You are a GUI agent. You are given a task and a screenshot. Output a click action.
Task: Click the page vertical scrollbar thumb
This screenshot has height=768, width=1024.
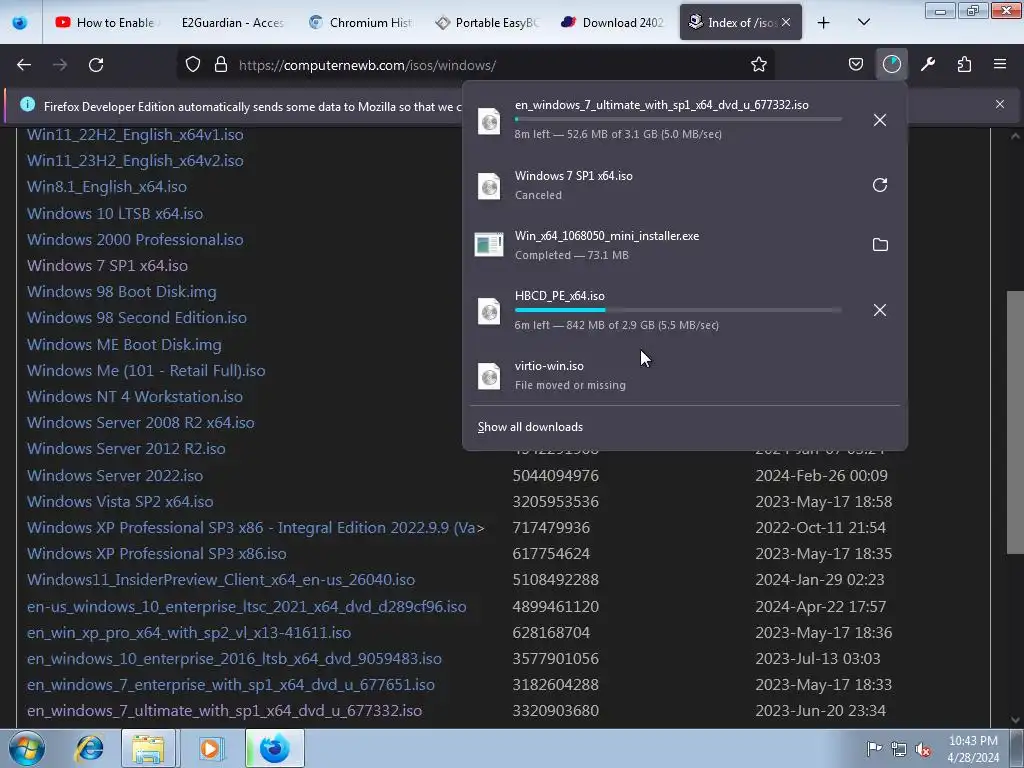tap(1014, 422)
